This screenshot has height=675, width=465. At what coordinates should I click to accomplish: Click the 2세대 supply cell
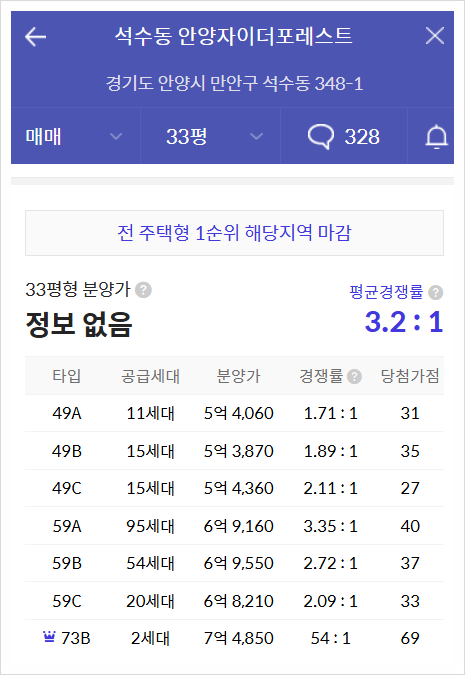click(x=150, y=638)
